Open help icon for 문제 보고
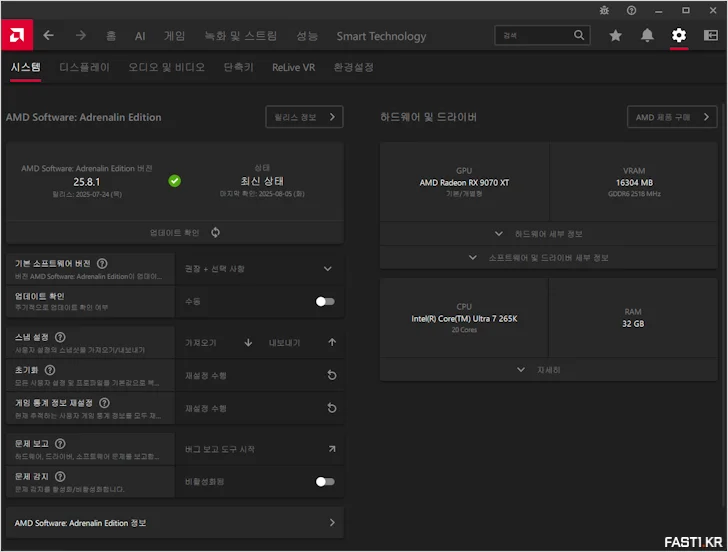Viewport: 728px width, 552px height. click(x=60, y=444)
